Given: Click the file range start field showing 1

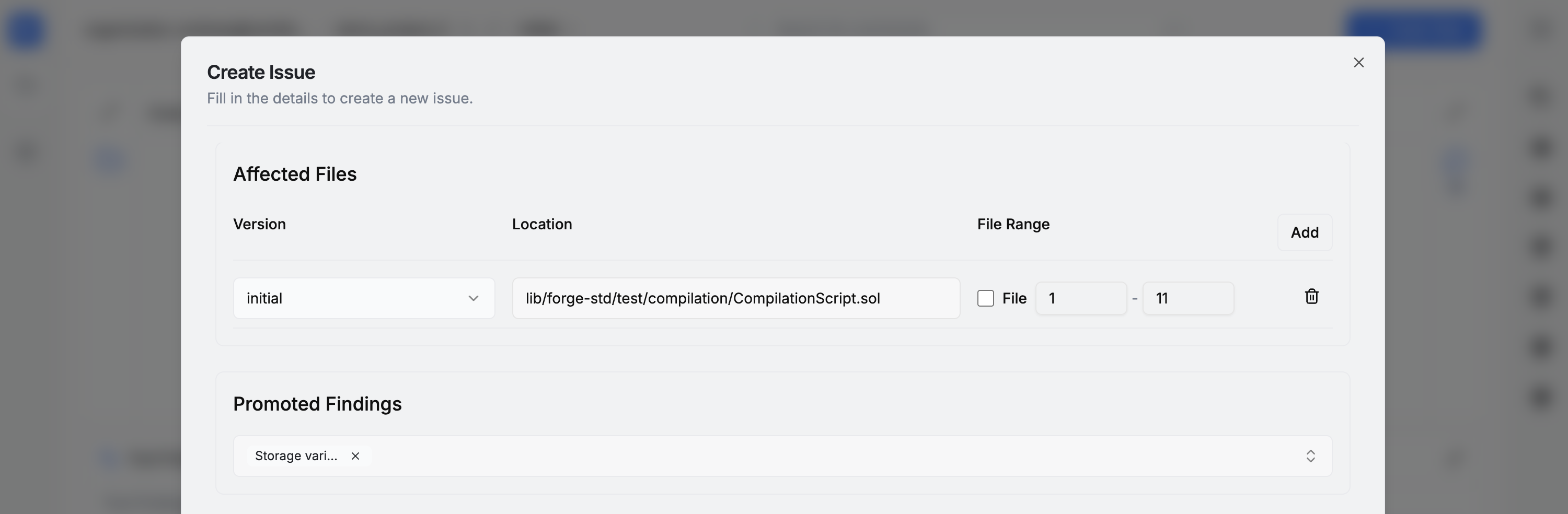Looking at the screenshot, I should [1080, 299].
